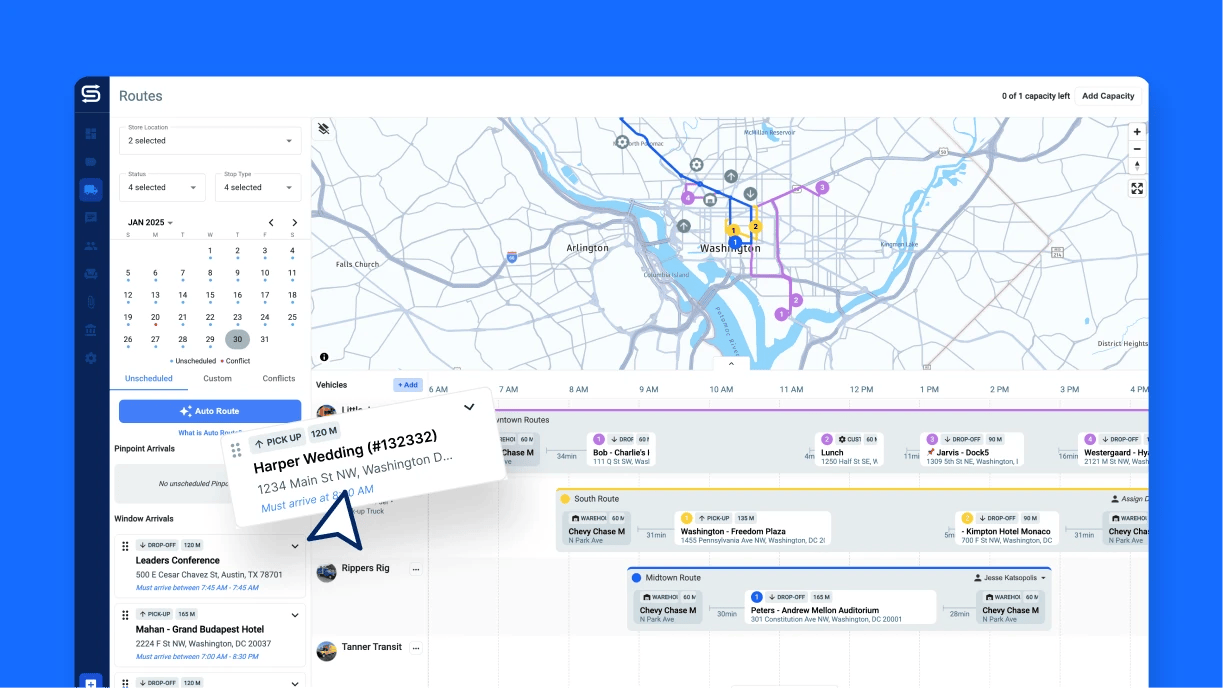Open the JAN 2025 month picker
This screenshot has height=688, width=1223.
click(150, 222)
